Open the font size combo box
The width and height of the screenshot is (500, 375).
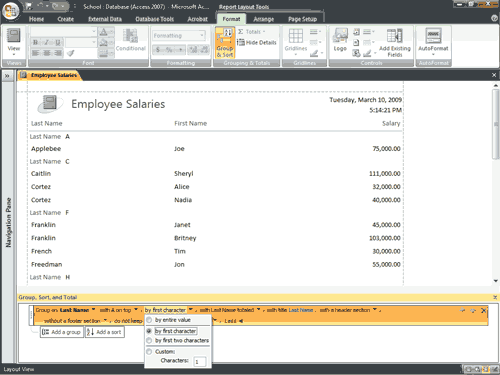pos(81,42)
